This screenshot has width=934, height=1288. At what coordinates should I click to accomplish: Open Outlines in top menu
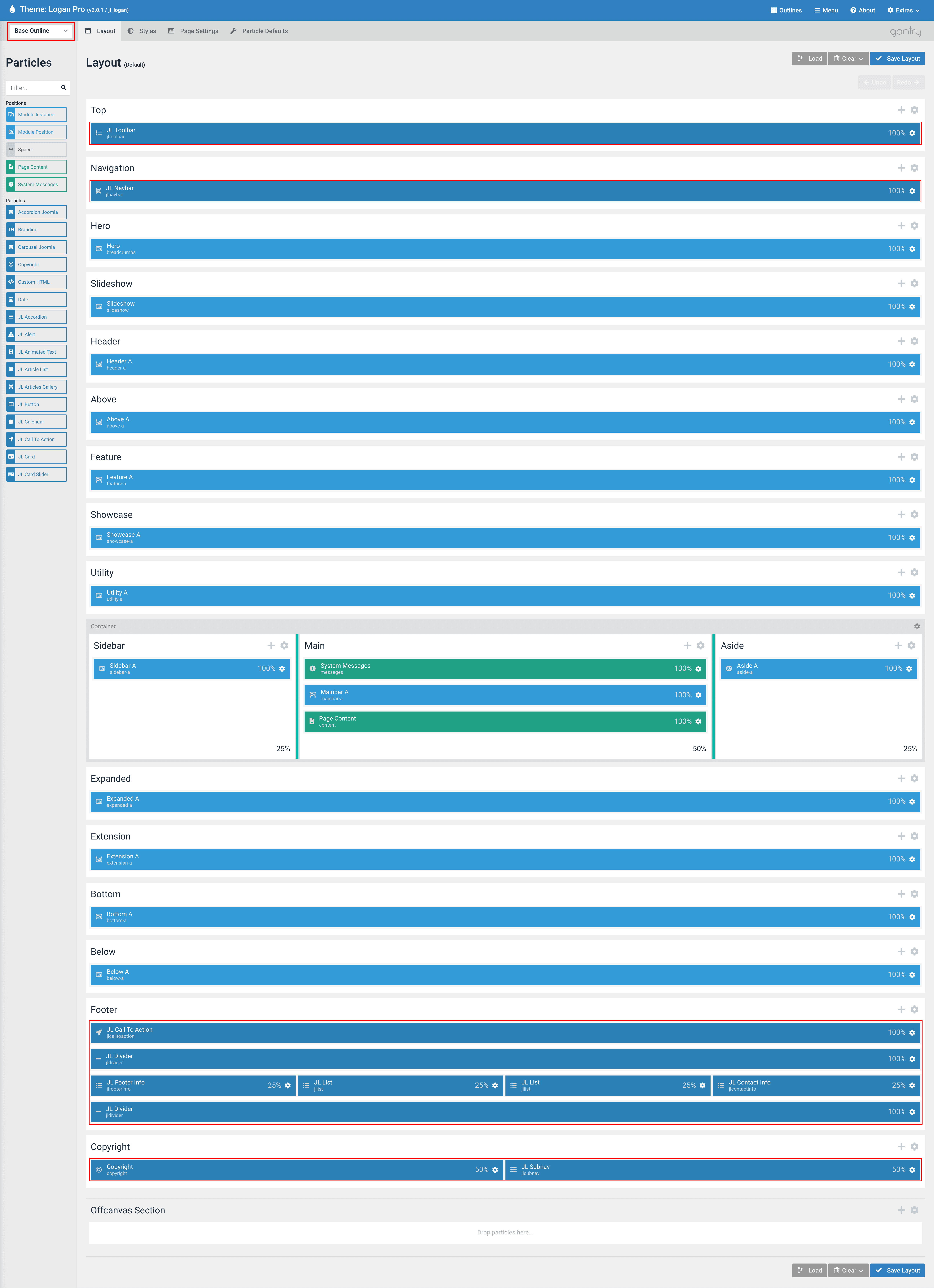click(x=786, y=10)
